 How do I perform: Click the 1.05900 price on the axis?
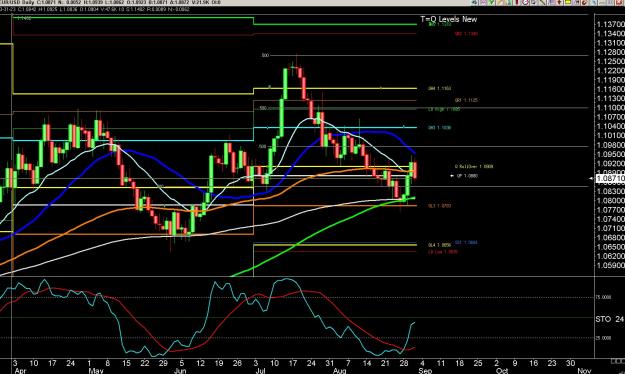pos(610,265)
